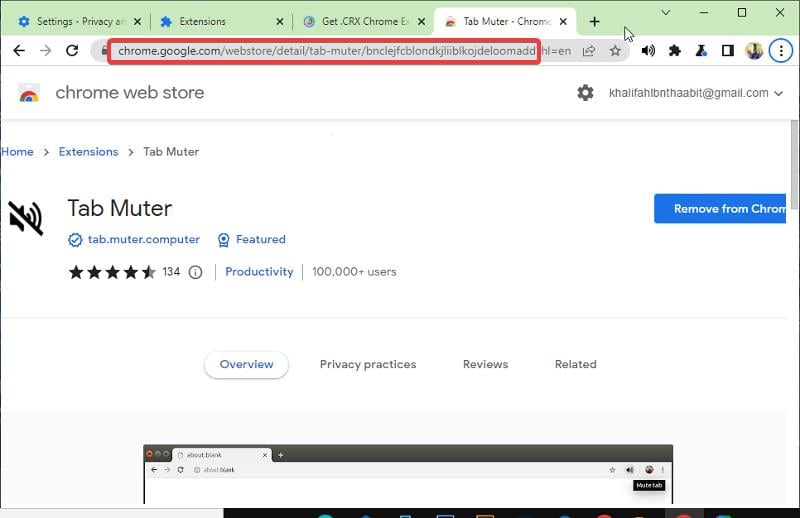Click the page vertical scrollbar
Image resolution: width=800 pixels, height=518 pixels.
(x=794, y=164)
